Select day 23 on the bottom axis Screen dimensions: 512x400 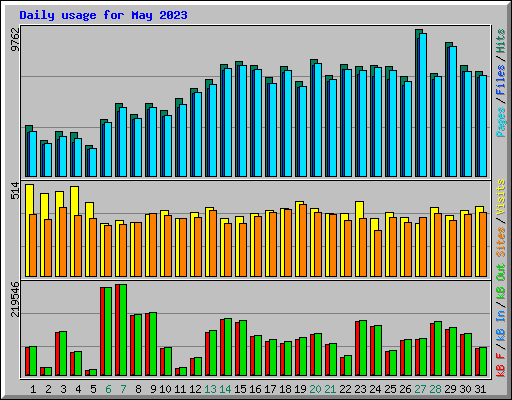coord(360,389)
